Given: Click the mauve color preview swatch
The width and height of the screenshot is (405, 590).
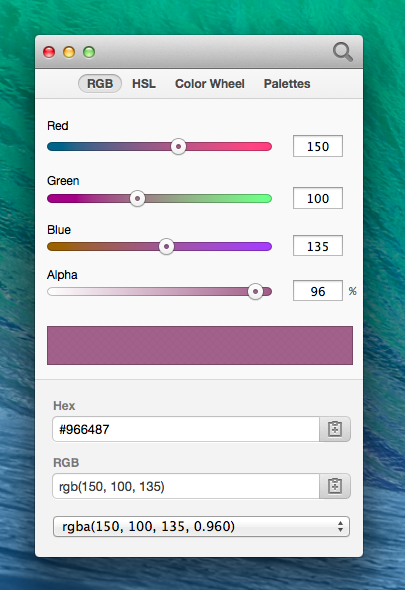Looking at the screenshot, I should pos(200,345).
